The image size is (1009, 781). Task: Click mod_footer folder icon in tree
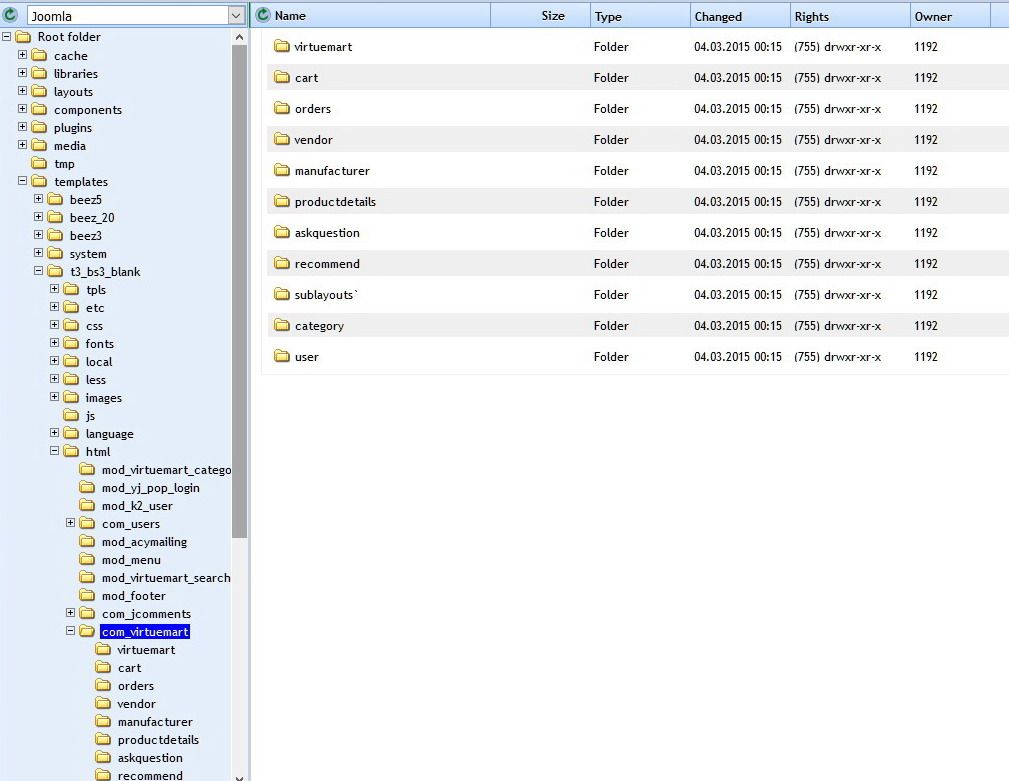click(x=87, y=596)
